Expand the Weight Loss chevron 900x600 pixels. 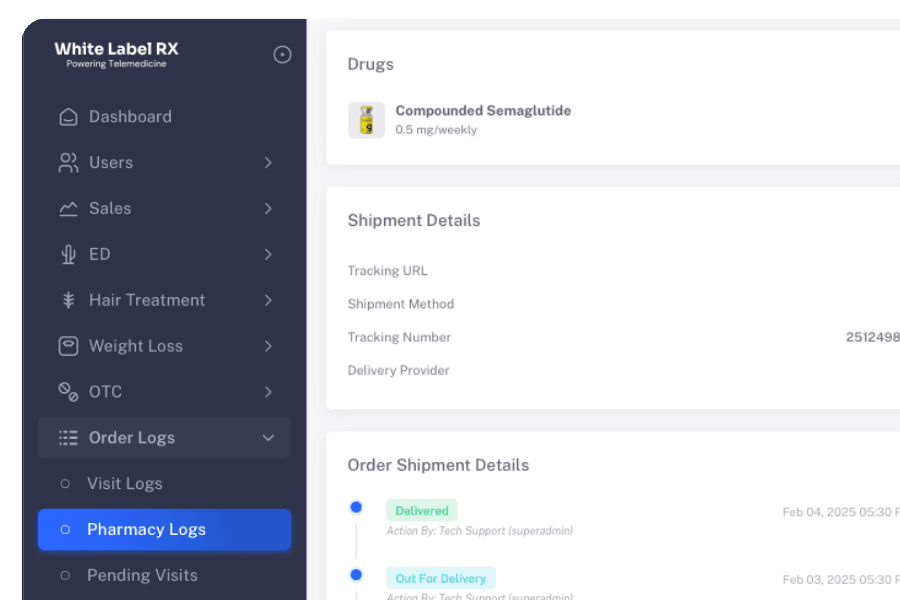268,346
